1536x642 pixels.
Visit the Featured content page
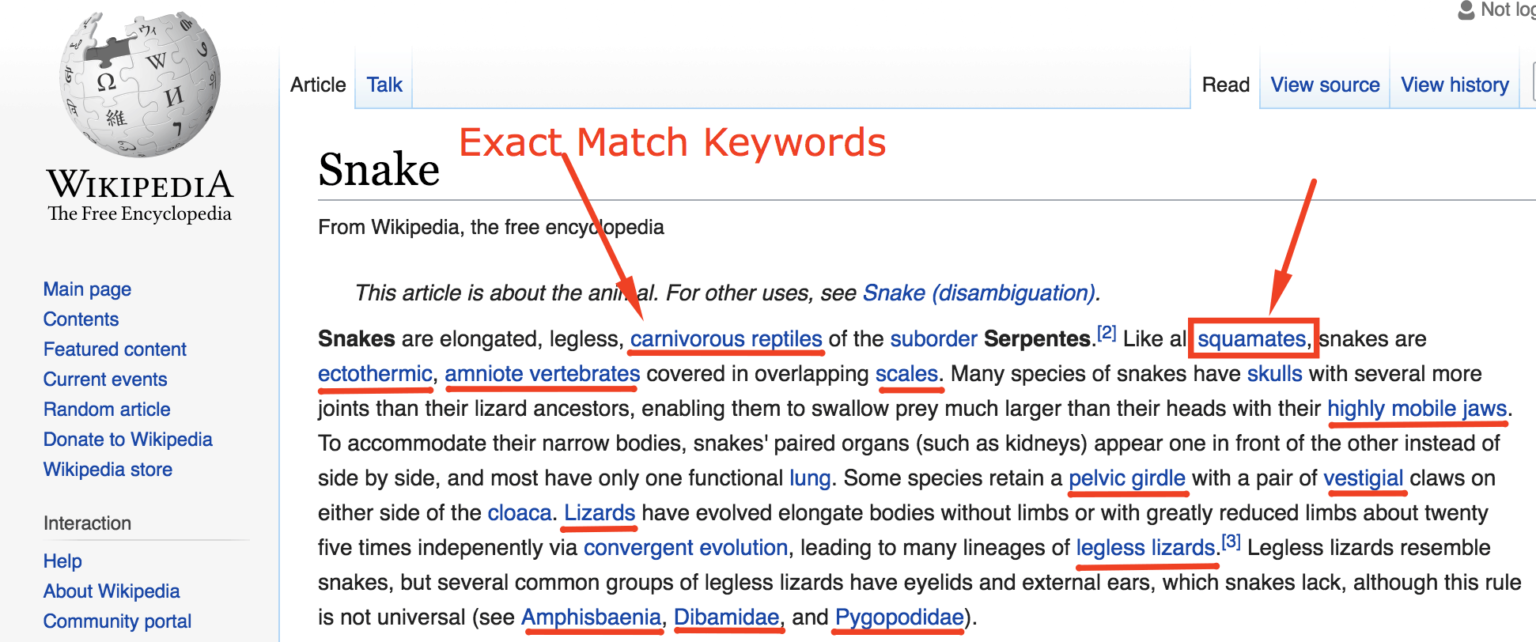115,349
